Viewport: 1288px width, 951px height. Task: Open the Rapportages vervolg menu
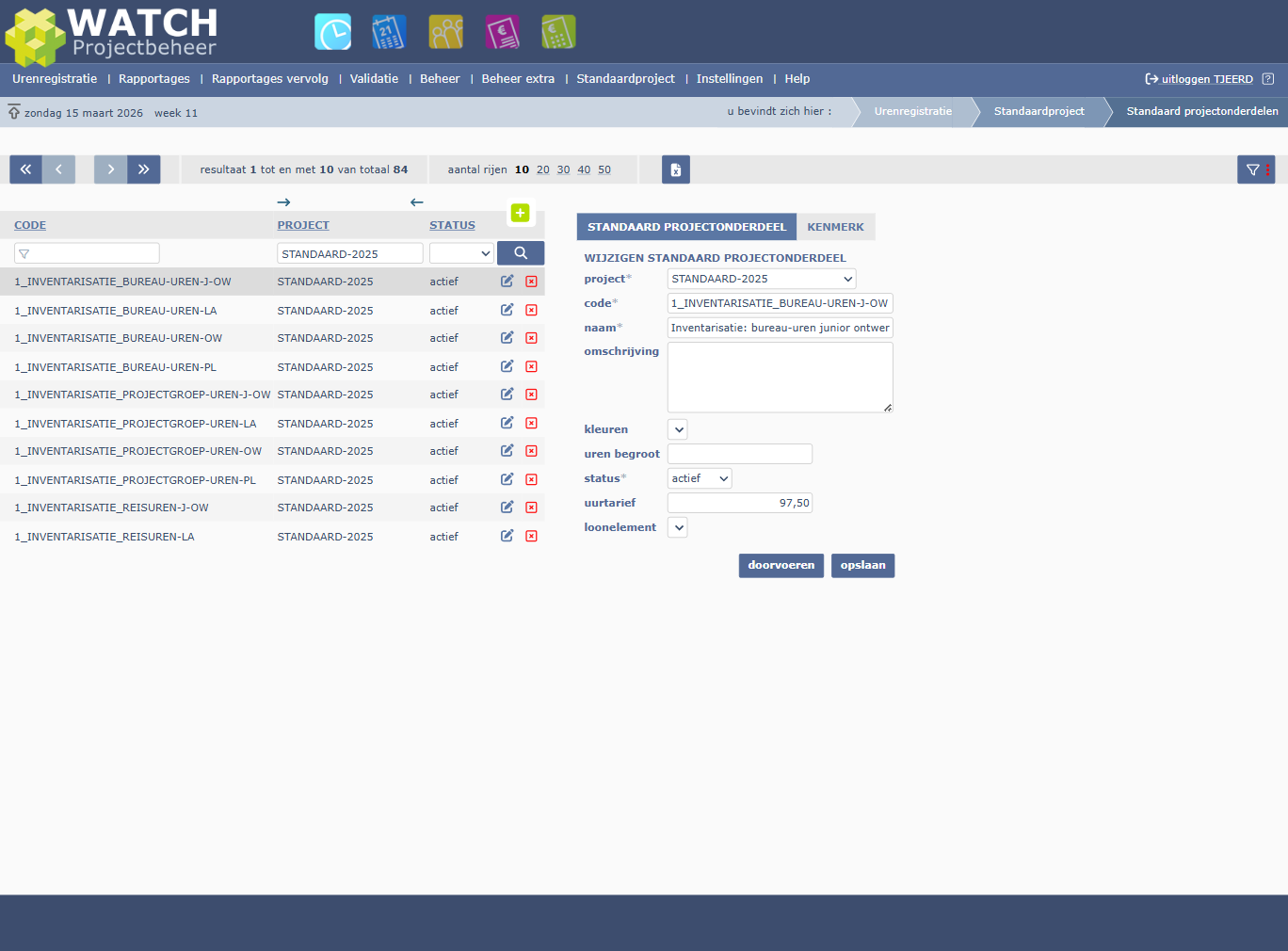pos(269,79)
